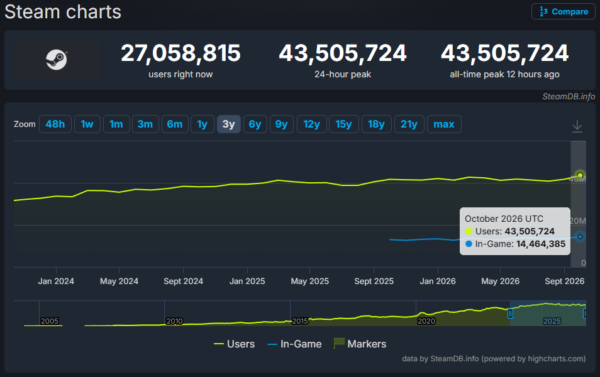Set zoom range to 21y
Screen dimensions: 600x377
pos(409,124)
